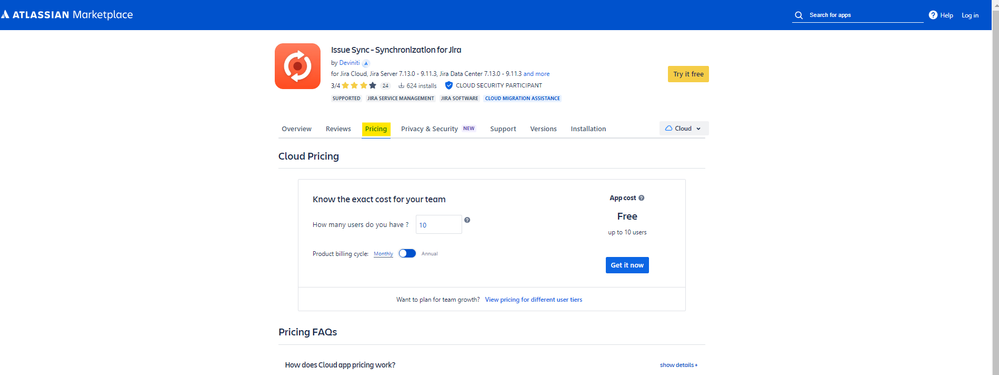
Task: Go to the Versions tab
Action: point(543,129)
